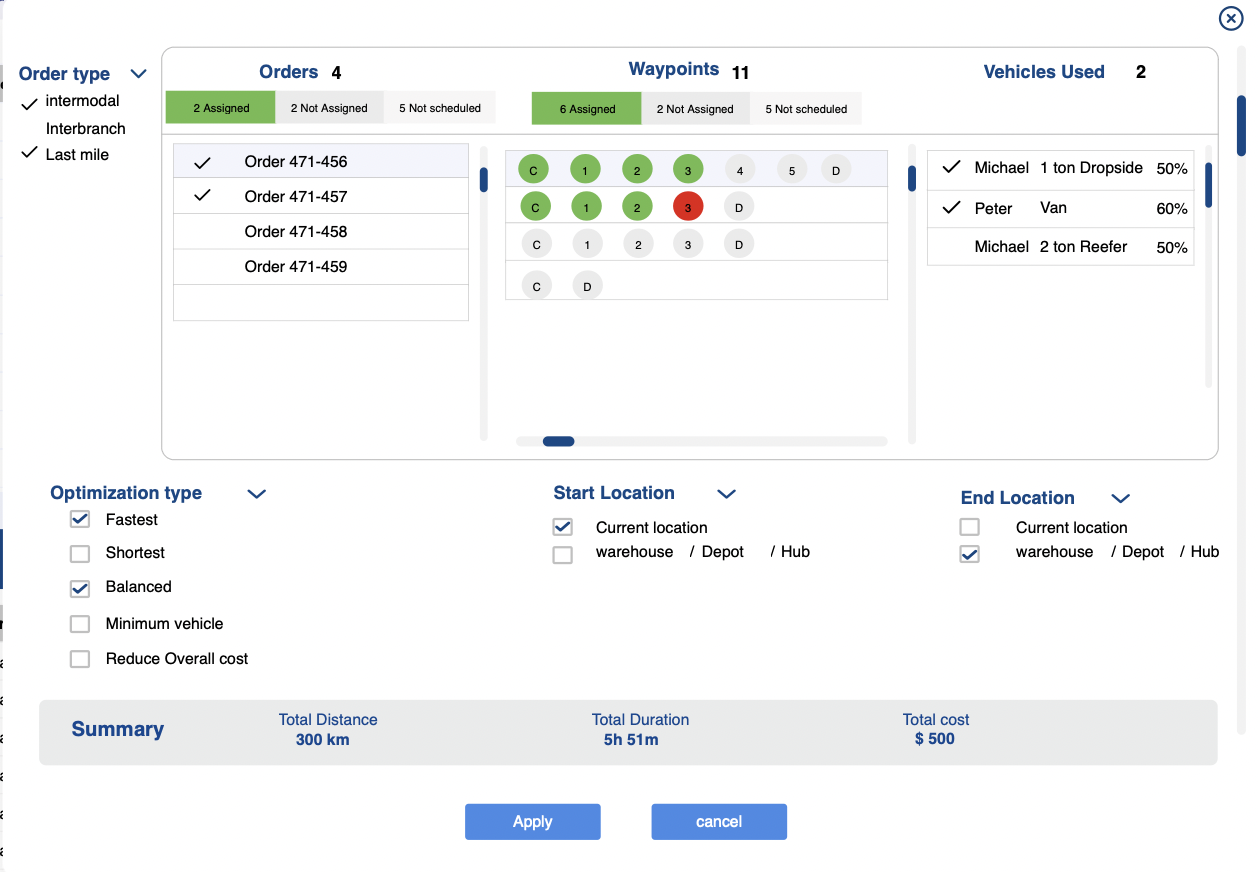The height and width of the screenshot is (872, 1258).
Task: Click checkmark next to Order 471-457
Action: tap(203, 196)
